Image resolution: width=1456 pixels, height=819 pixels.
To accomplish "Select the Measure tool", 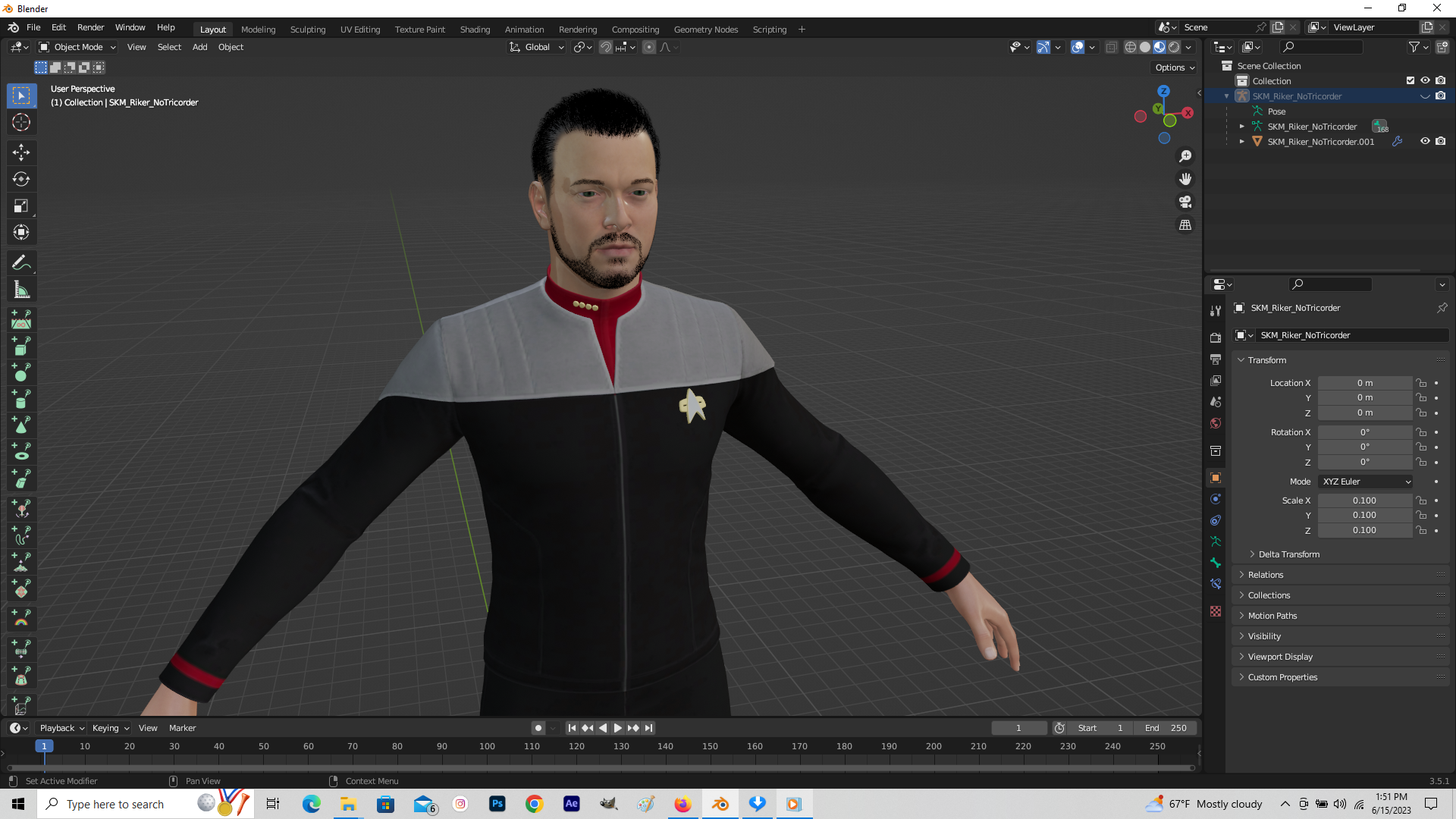I will tap(21, 288).
